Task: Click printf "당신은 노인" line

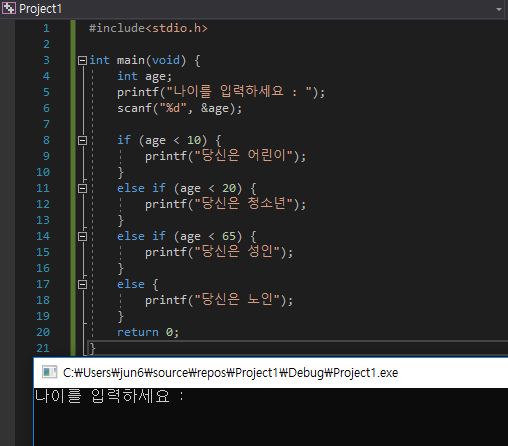Action: 219,300
